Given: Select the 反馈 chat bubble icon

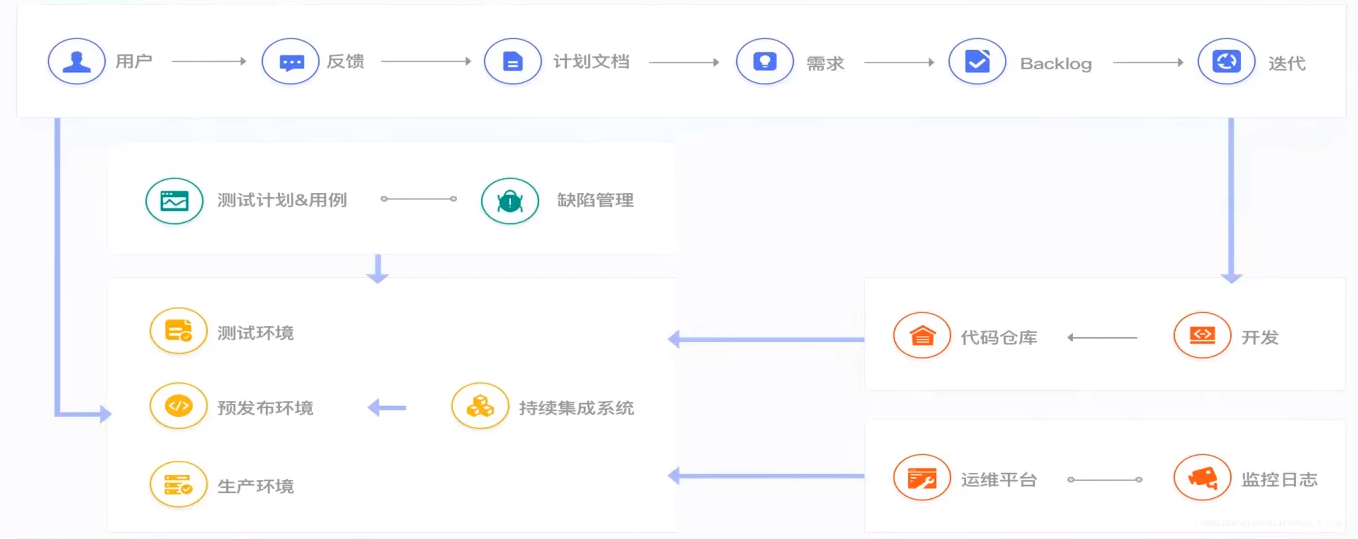Looking at the screenshot, I should [x=291, y=61].
